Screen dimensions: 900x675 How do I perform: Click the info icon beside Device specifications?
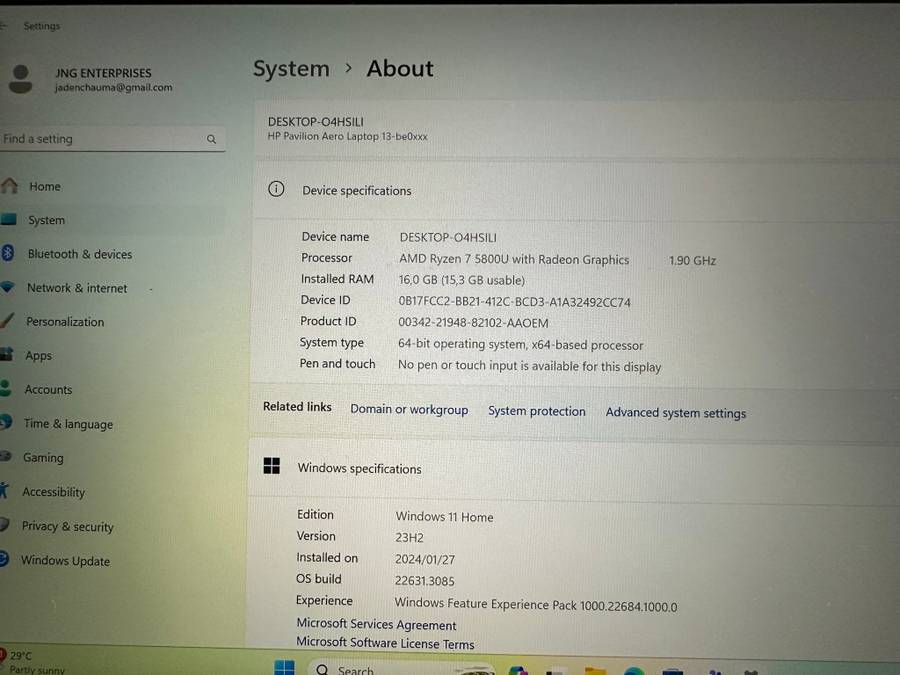pyautogui.click(x=276, y=190)
